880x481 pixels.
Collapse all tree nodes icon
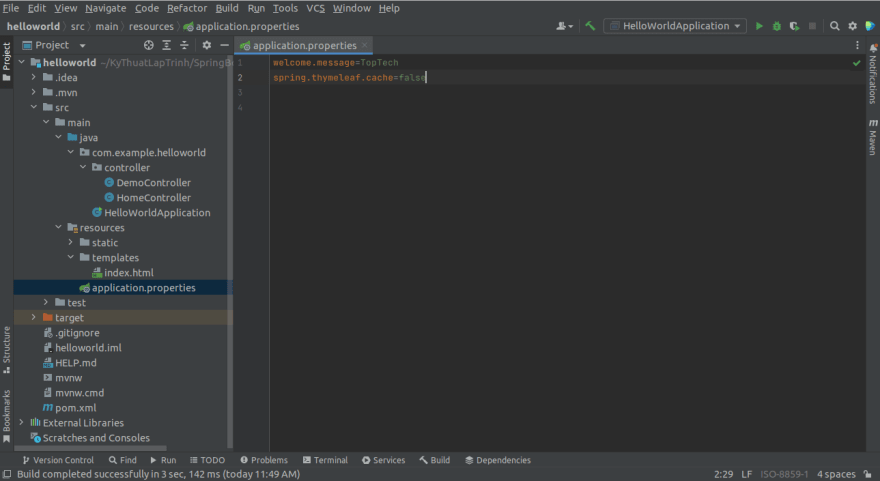point(184,45)
